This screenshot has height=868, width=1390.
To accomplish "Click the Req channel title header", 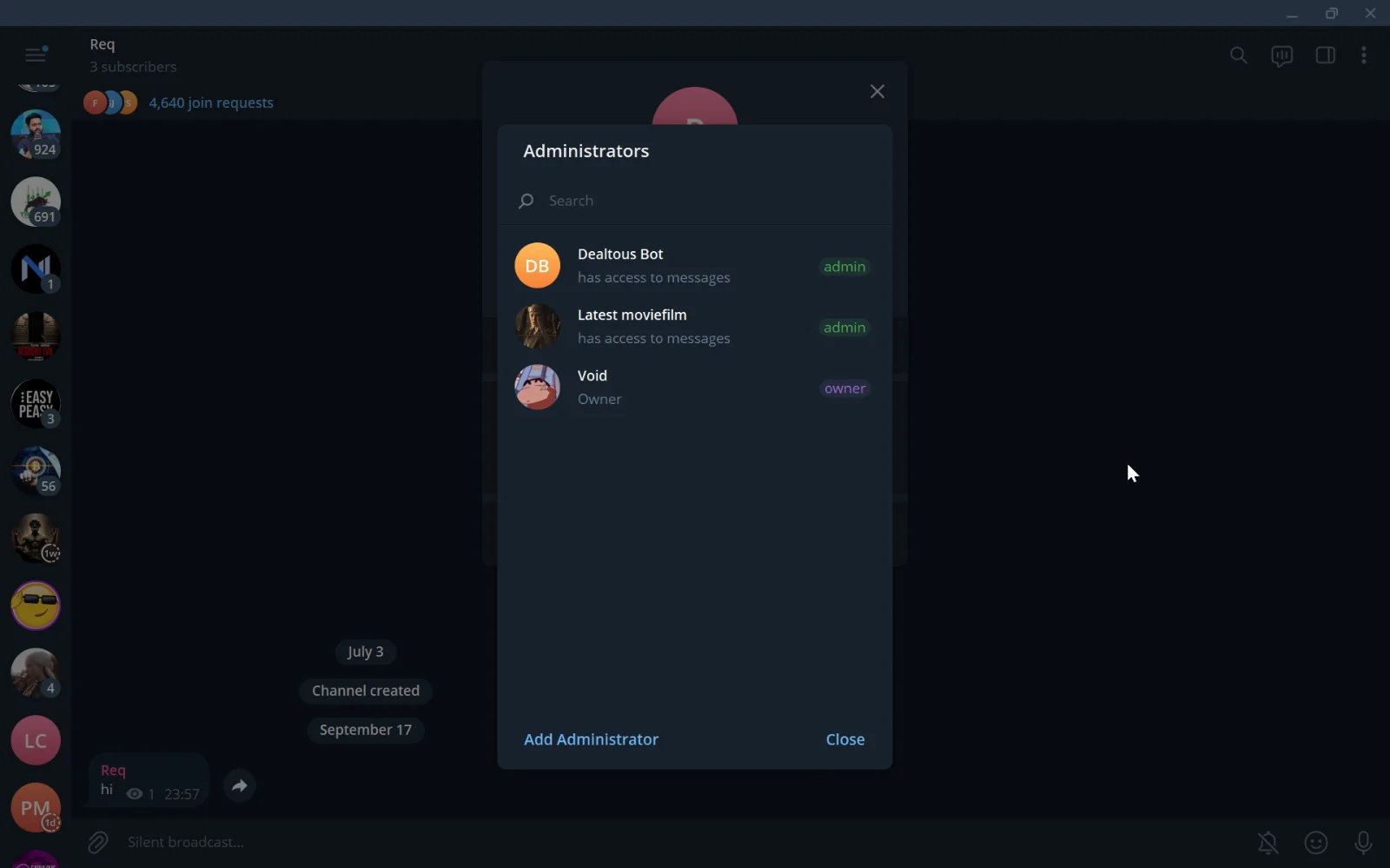I will point(103,44).
